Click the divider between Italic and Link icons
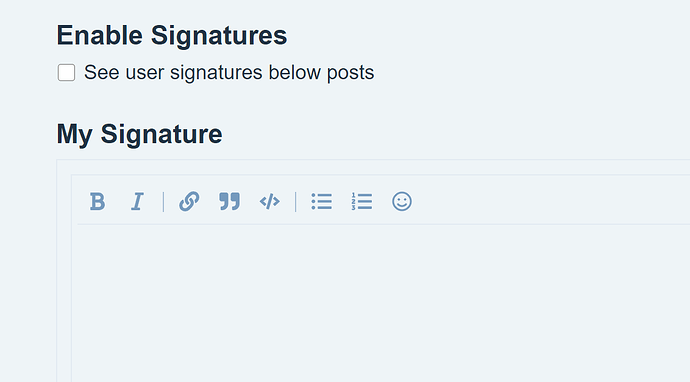Screen dimensions: 690x382 (163, 202)
